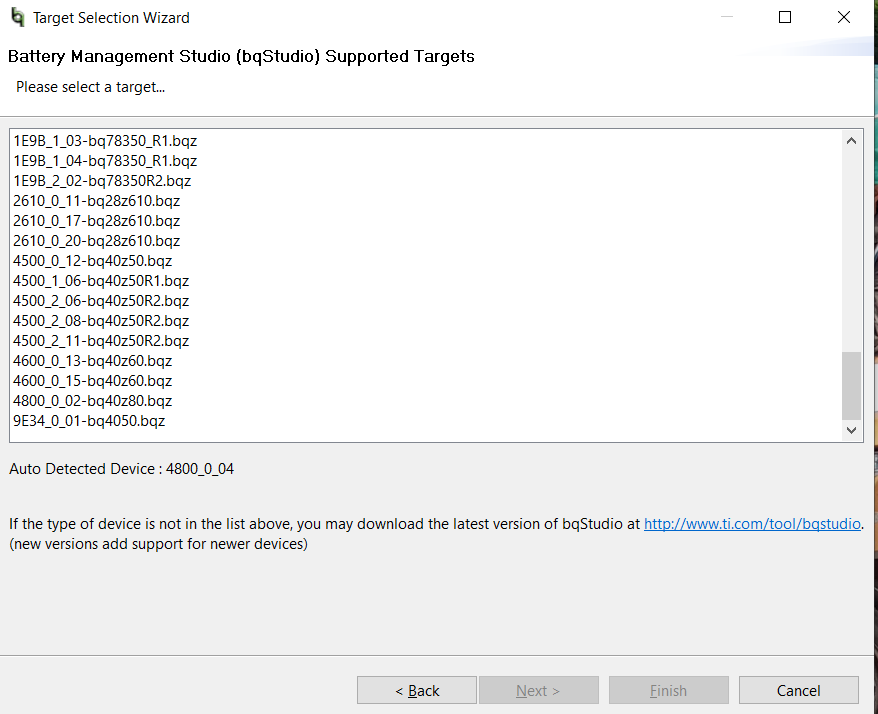The height and width of the screenshot is (714, 878).
Task: Click scrollbar down arrow in target list
Action: pyautogui.click(x=851, y=430)
